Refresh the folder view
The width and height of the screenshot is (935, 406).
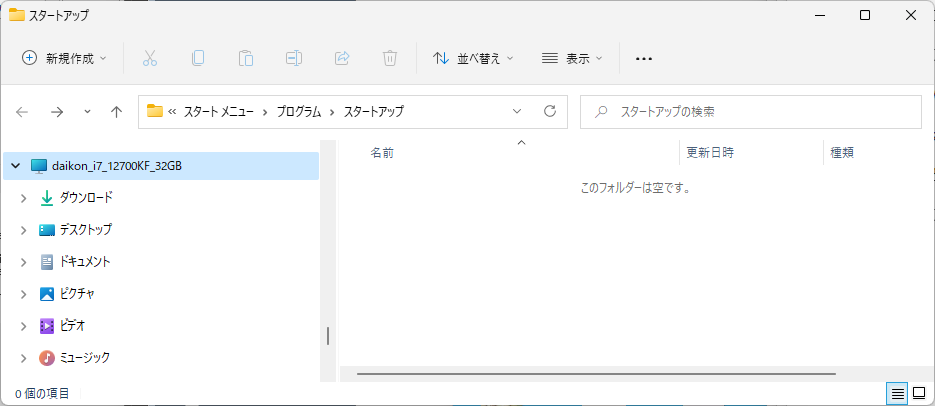tap(550, 111)
